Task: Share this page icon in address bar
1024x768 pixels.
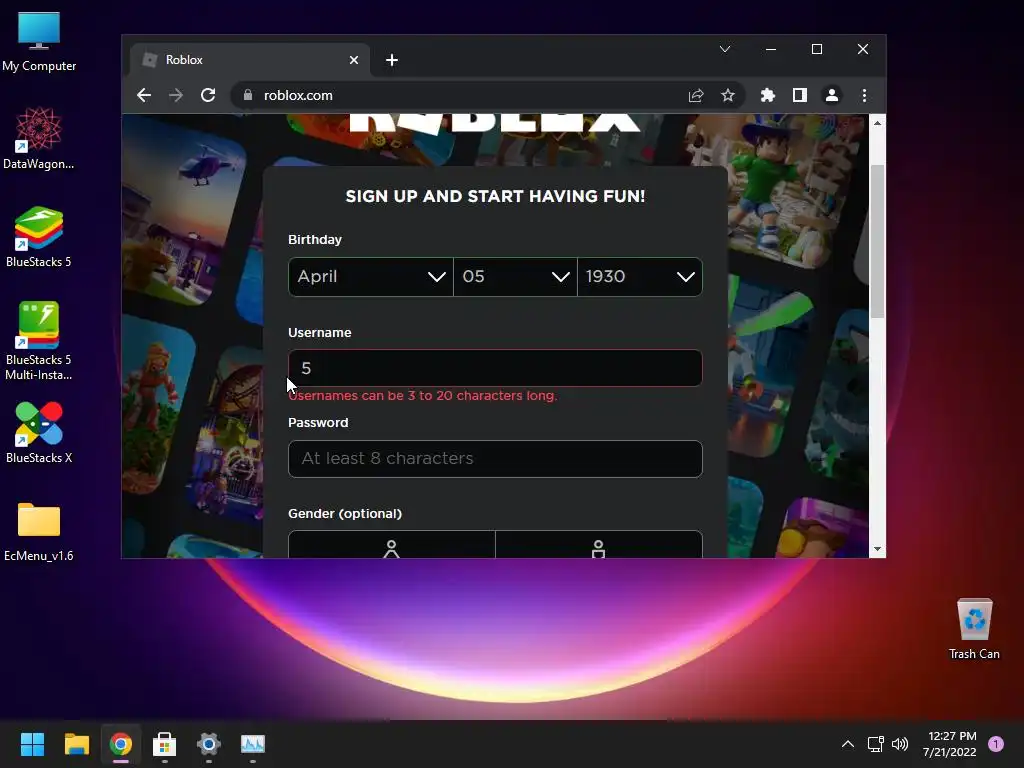Action: coord(696,95)
